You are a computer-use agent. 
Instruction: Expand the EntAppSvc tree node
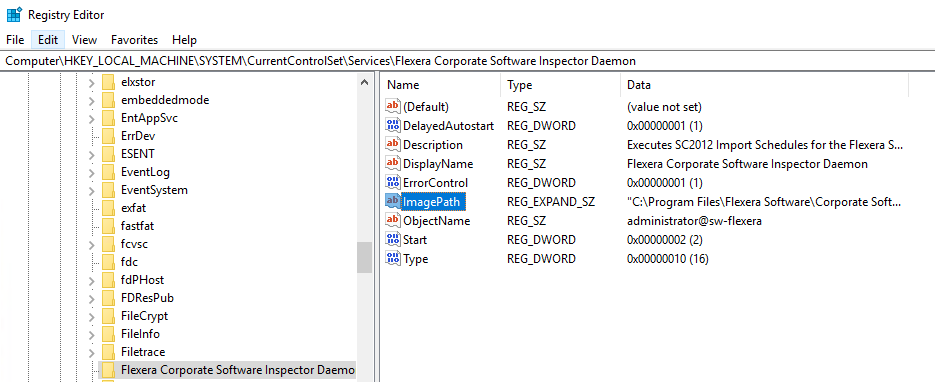[x=91, y=119]
